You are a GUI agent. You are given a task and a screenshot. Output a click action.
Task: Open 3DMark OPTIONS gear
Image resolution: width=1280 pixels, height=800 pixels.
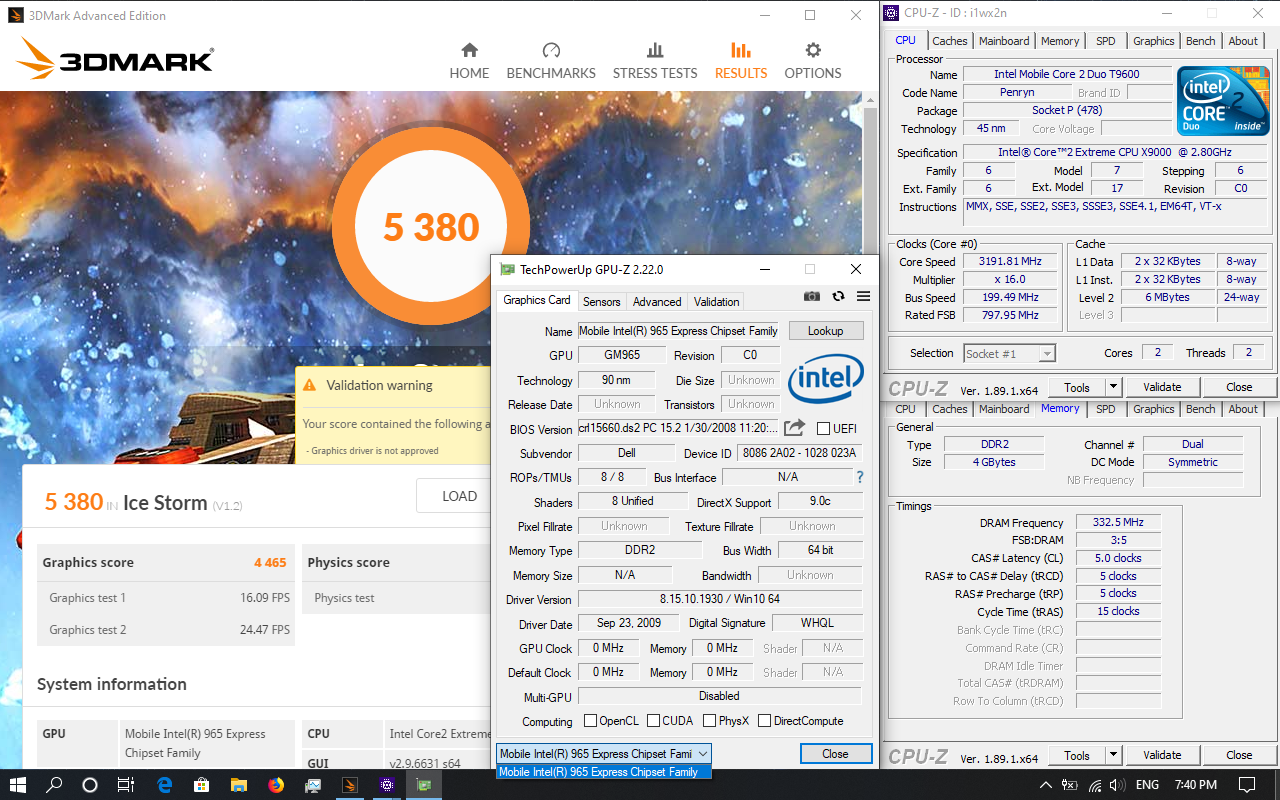813,61
